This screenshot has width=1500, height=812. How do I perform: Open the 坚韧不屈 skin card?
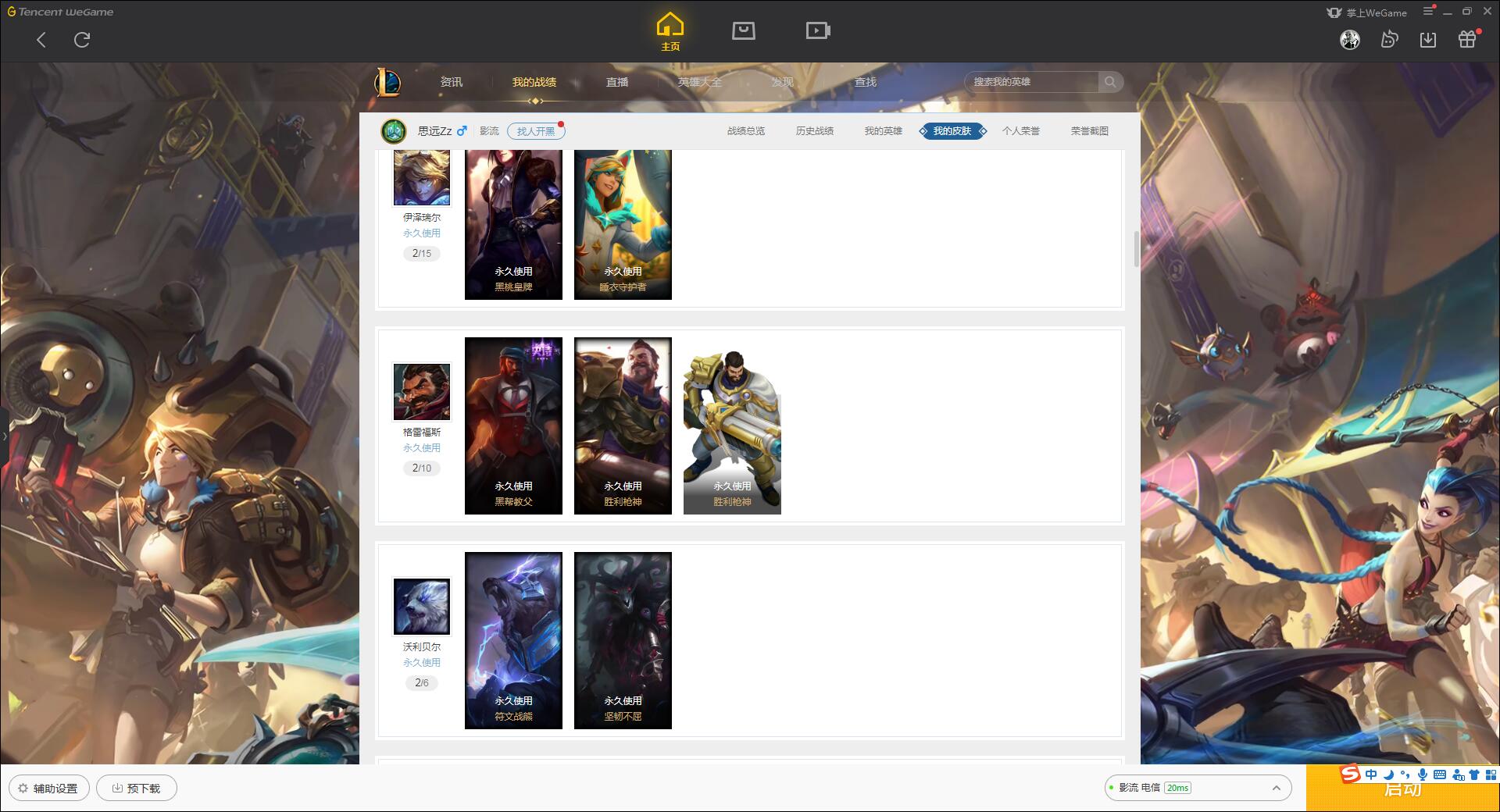tap(623, 640)
